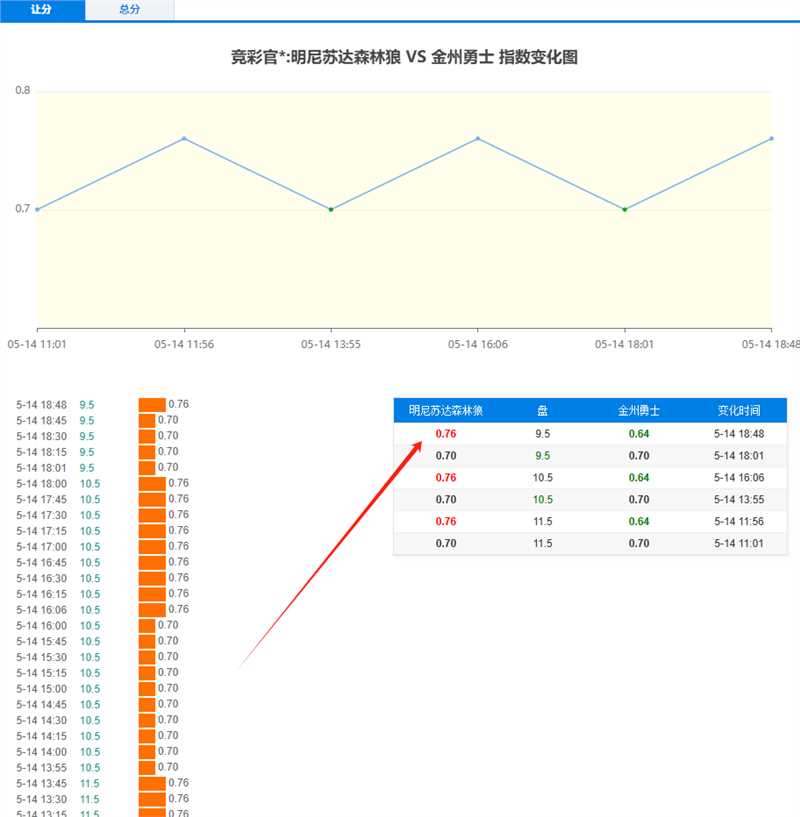Click the orange bar for 5-14 16:06

click(152, 610)
